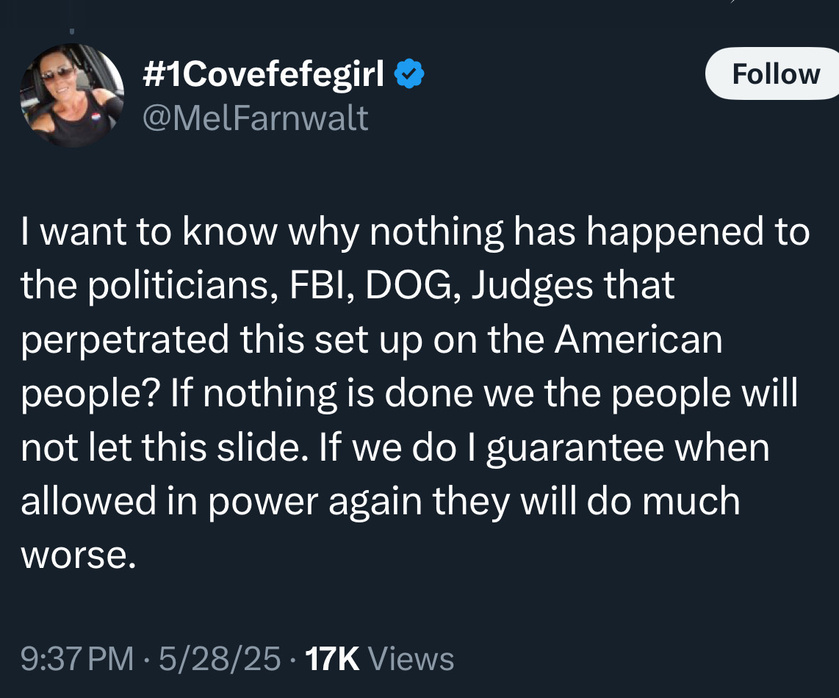
Task: Click the opening line "I want to know"
Action: [x=149, y=232]
